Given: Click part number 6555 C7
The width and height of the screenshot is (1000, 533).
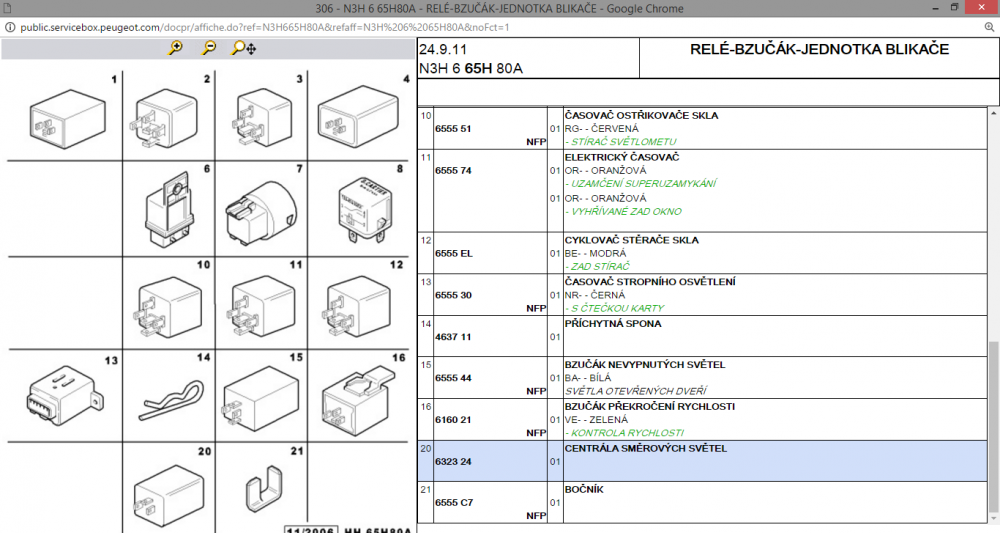Looking at the screenshot, I should coord(453,502).
